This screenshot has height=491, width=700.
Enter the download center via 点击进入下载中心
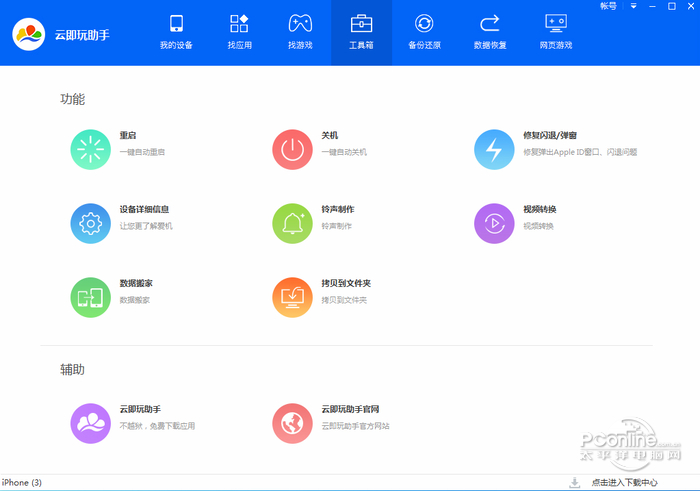click(625, 483)
